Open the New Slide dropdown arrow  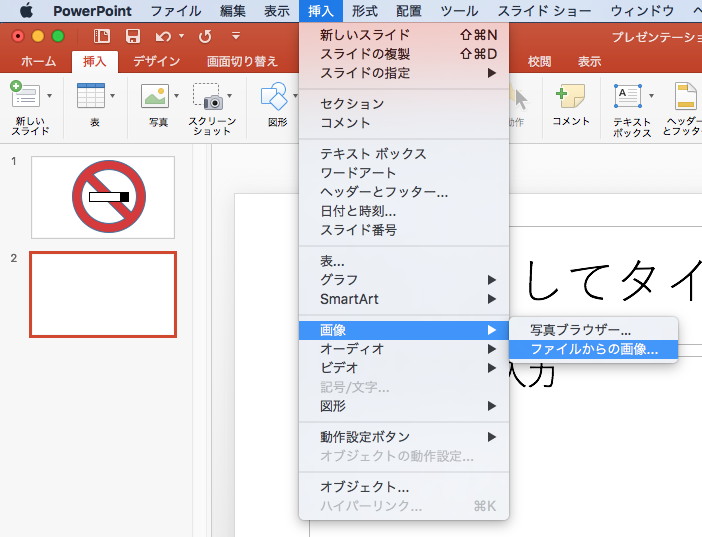click(50, 95)
